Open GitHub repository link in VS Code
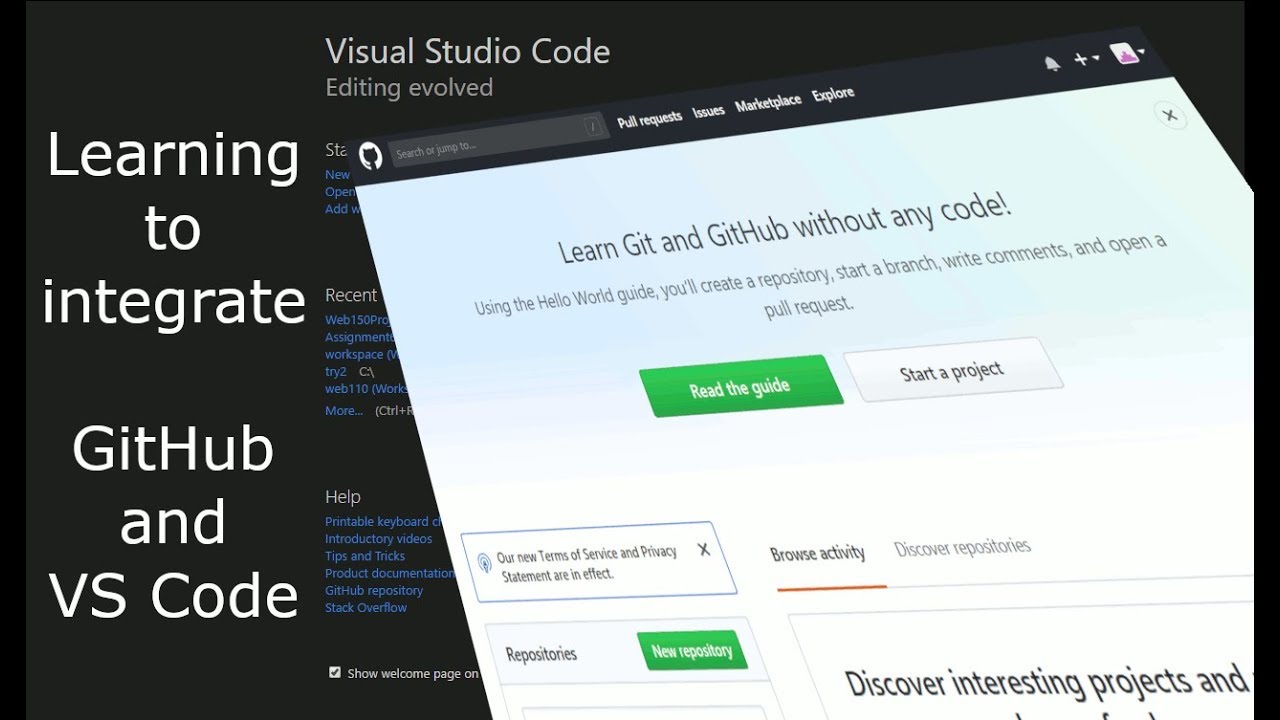Viewport: 1280px width, 720px height. pyautogui.click(x=374, y=590)
